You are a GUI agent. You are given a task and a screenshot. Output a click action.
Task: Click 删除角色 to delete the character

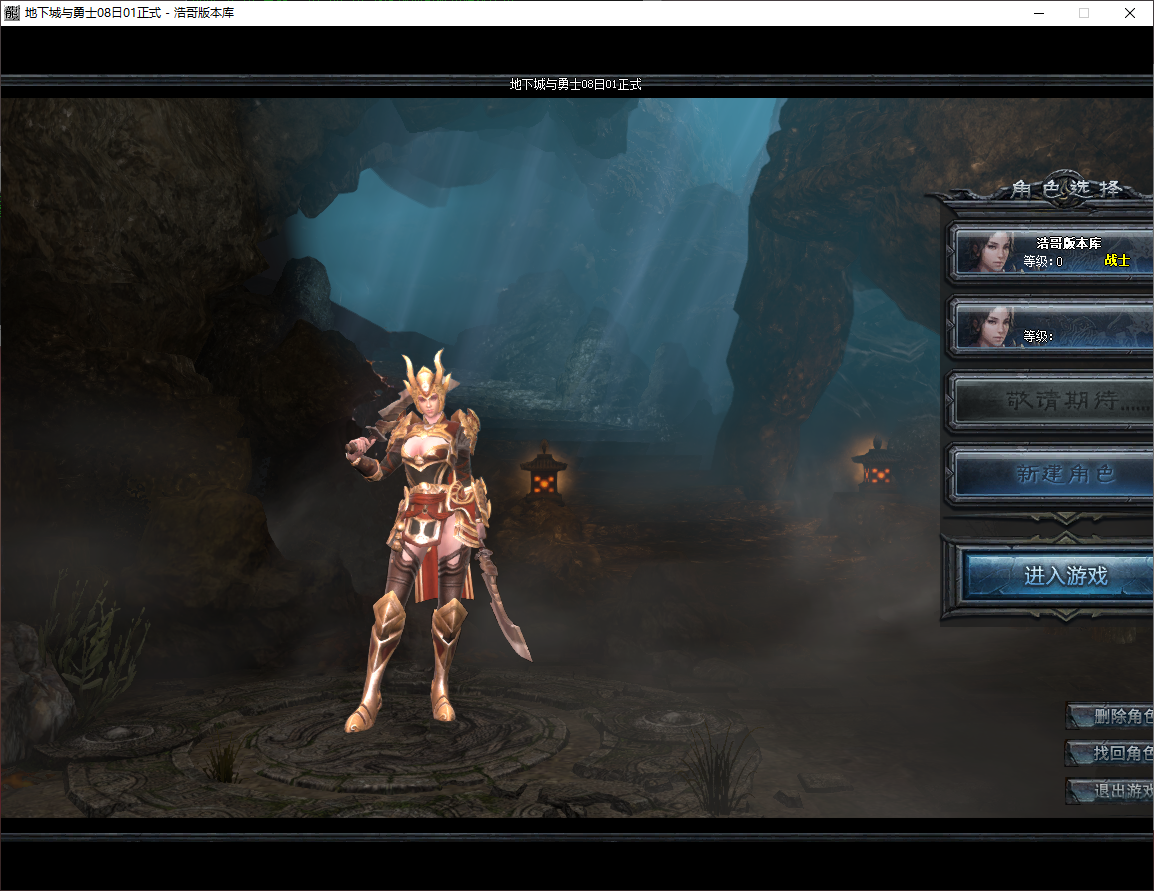[x=1110, y=716]
